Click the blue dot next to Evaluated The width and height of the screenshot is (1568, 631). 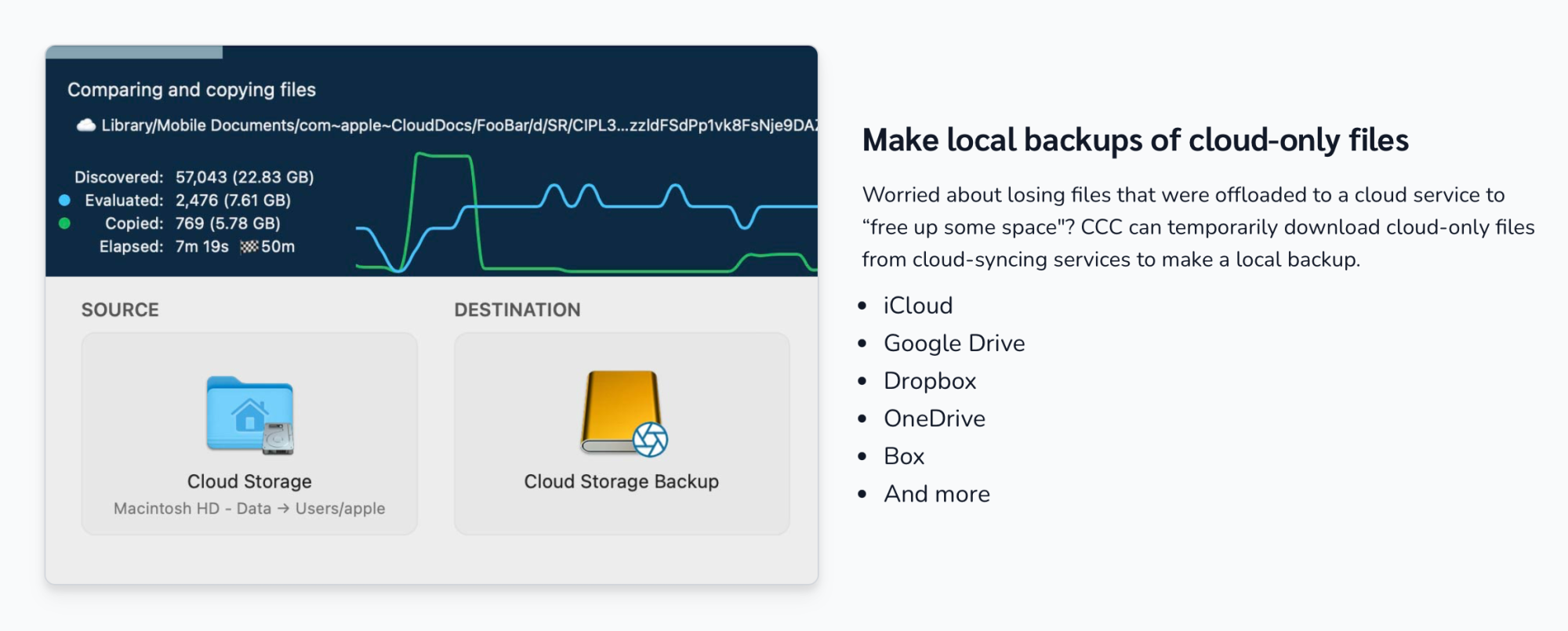click(x=65, y=200)
